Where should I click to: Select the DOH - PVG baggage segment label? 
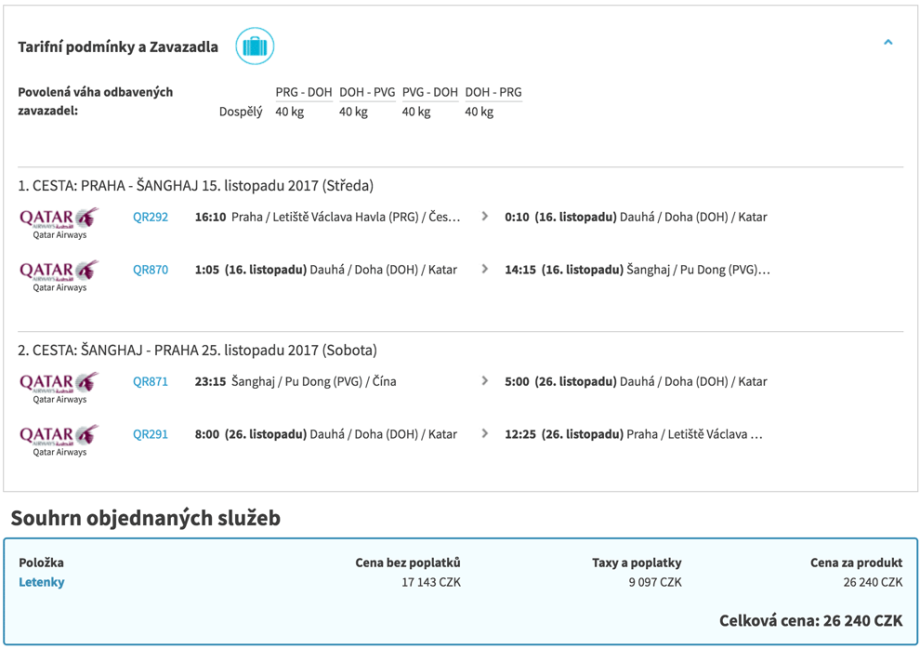click(x=367, y=92)
